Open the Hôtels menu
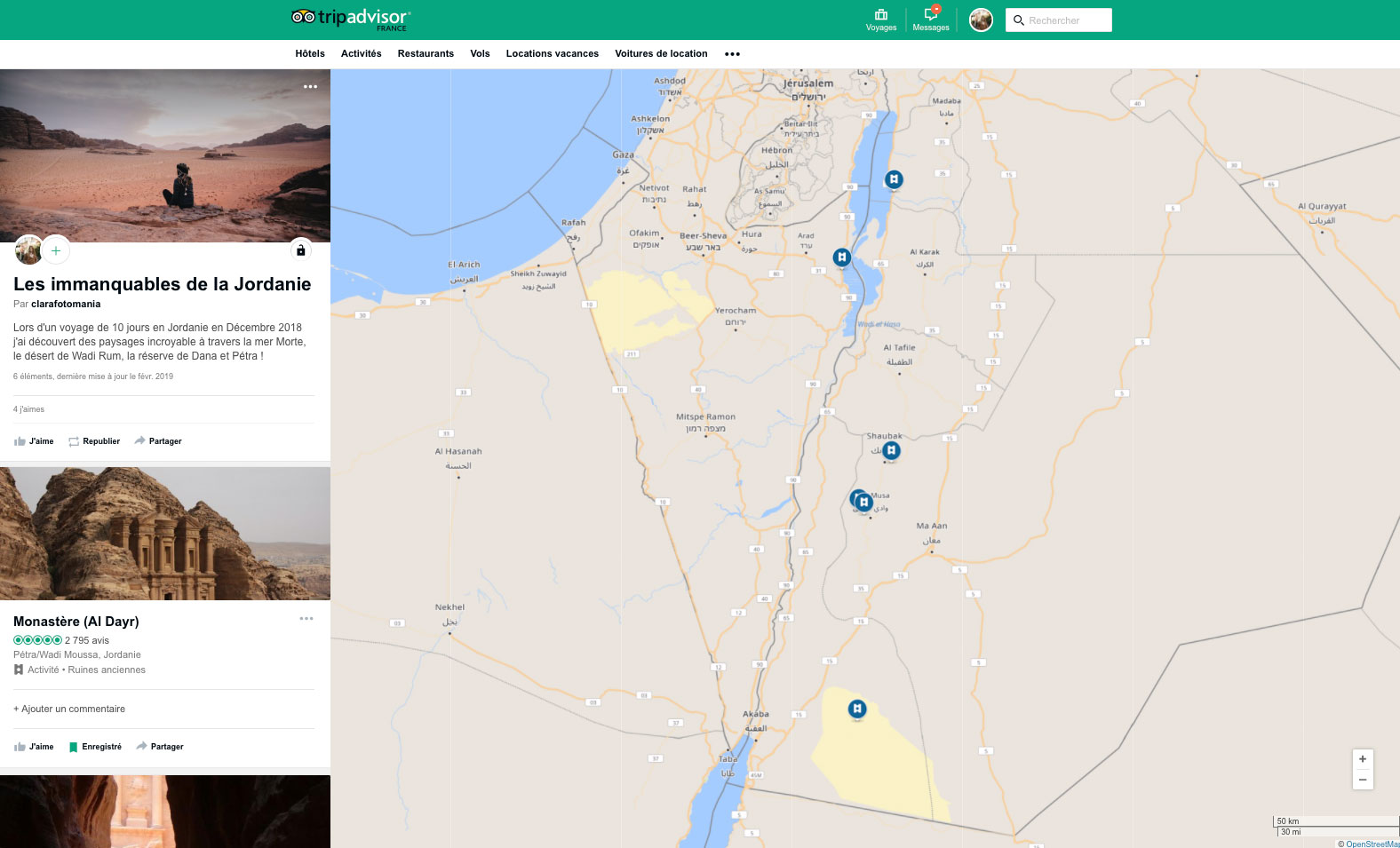Viewport: 1400px width, 848px height. click(310, 53)
